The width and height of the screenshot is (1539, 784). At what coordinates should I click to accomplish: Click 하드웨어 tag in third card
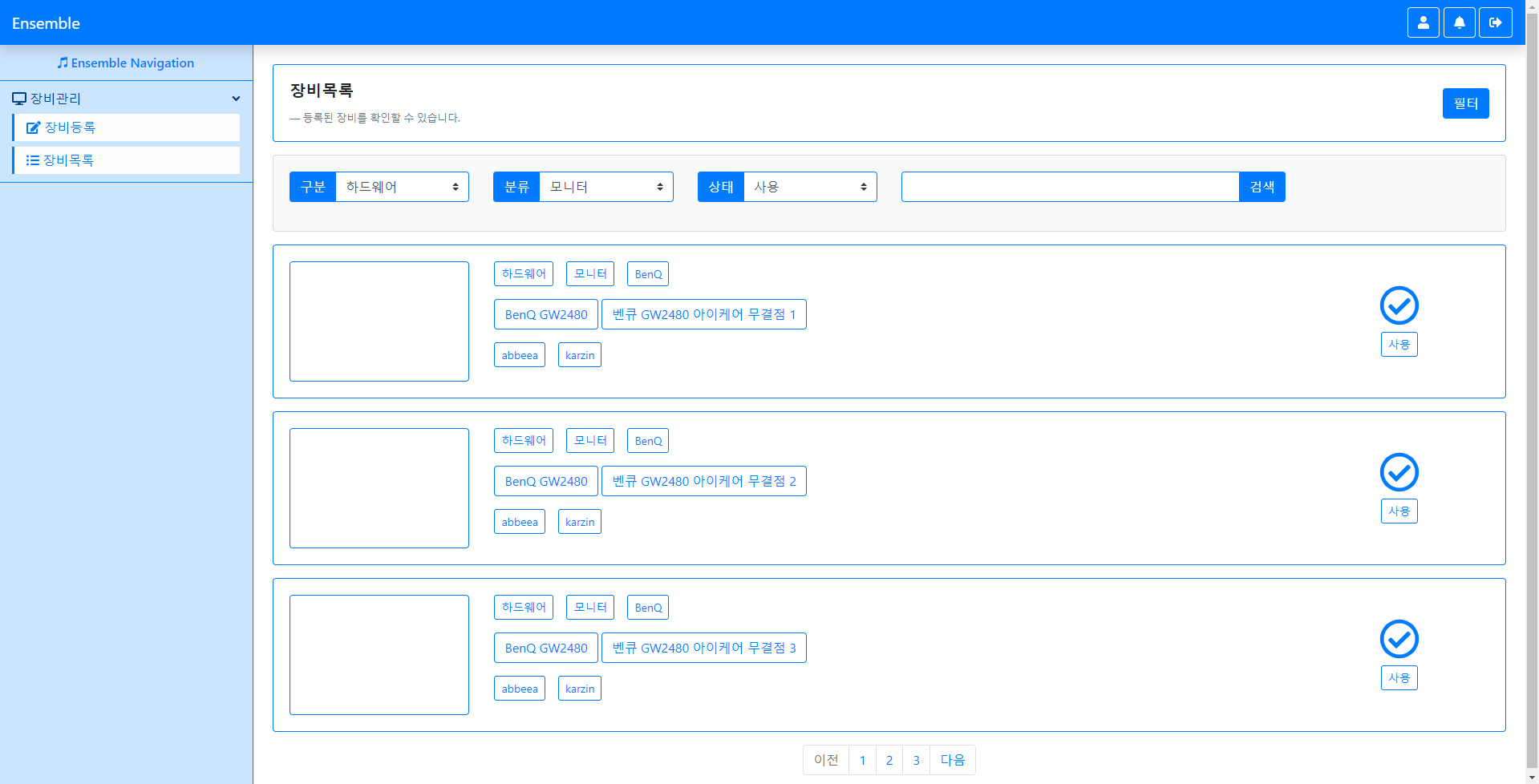pyautogui.click(x=524, y=607)
